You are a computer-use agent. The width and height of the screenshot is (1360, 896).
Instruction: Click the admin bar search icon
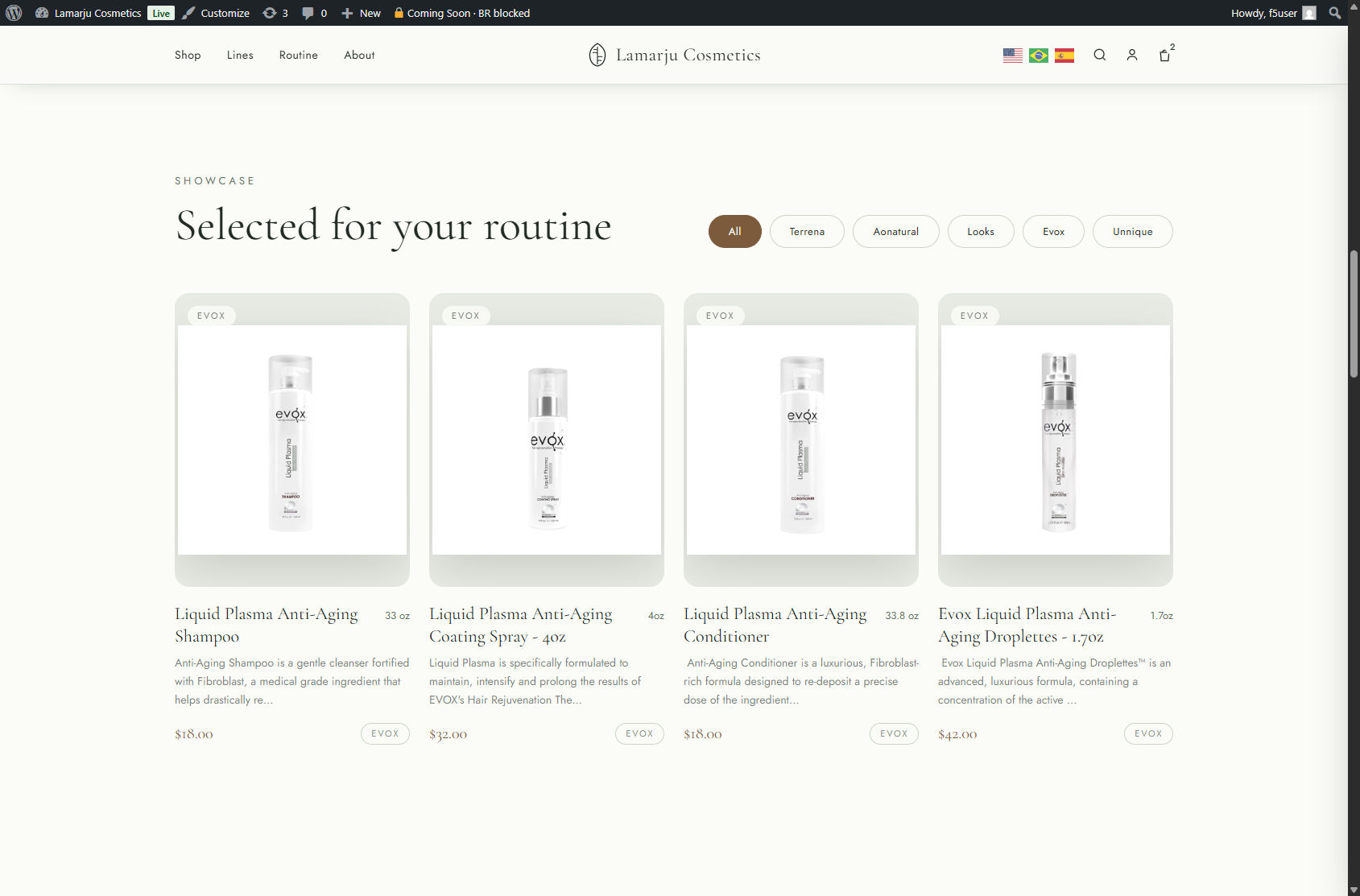(x=1335, y=13)
